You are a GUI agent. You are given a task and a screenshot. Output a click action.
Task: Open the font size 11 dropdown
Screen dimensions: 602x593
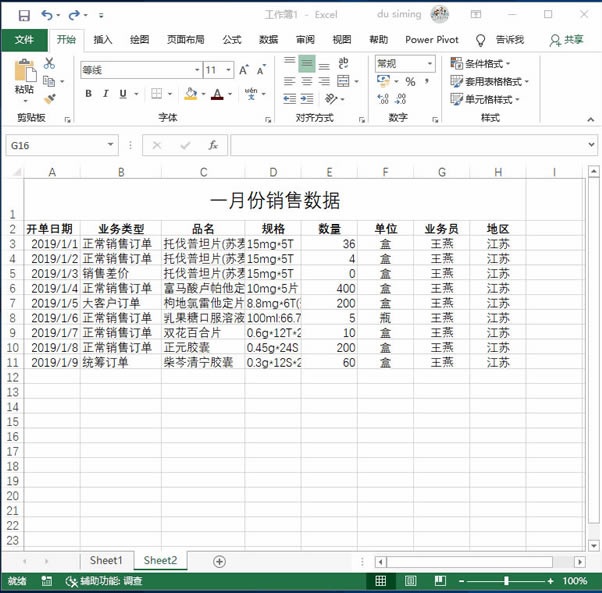228,70
